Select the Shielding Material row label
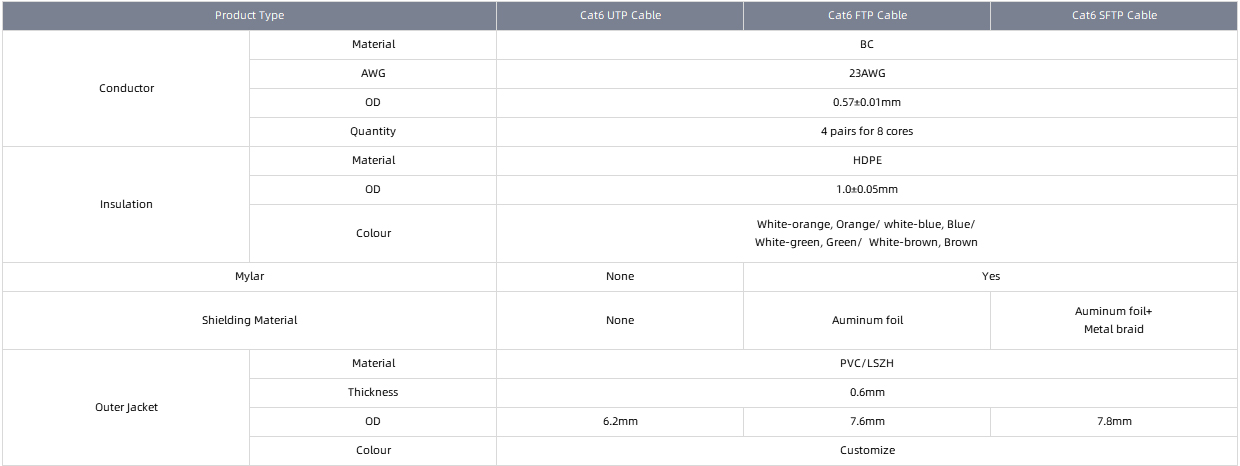 click(x=249, y=320)
